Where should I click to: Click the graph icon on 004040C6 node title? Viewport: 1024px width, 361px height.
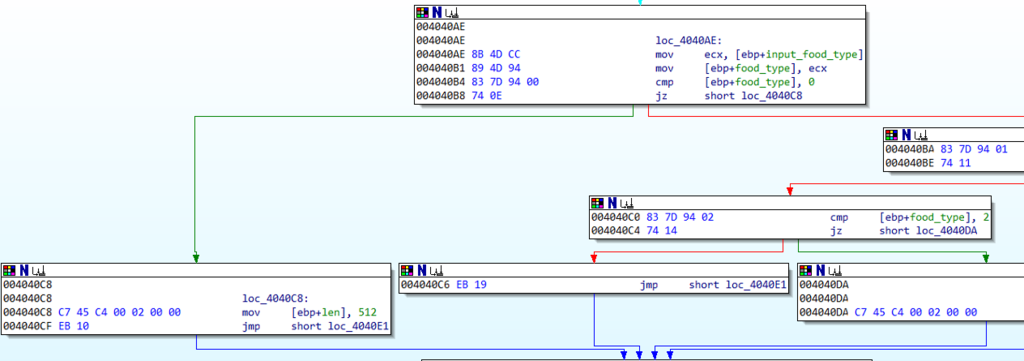[436, 270]
